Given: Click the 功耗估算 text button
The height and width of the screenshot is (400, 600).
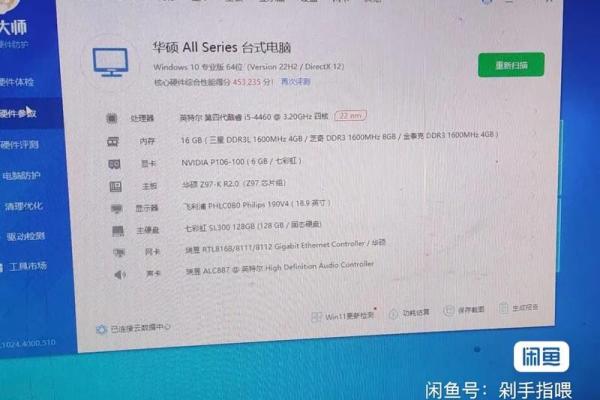Looking at the screenshot, I should (x=416, y=313).
